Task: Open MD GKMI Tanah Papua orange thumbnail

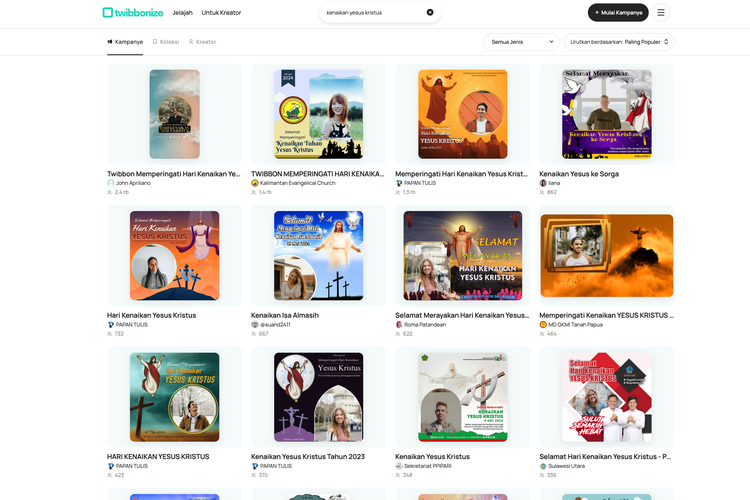Action: point(607,256)
